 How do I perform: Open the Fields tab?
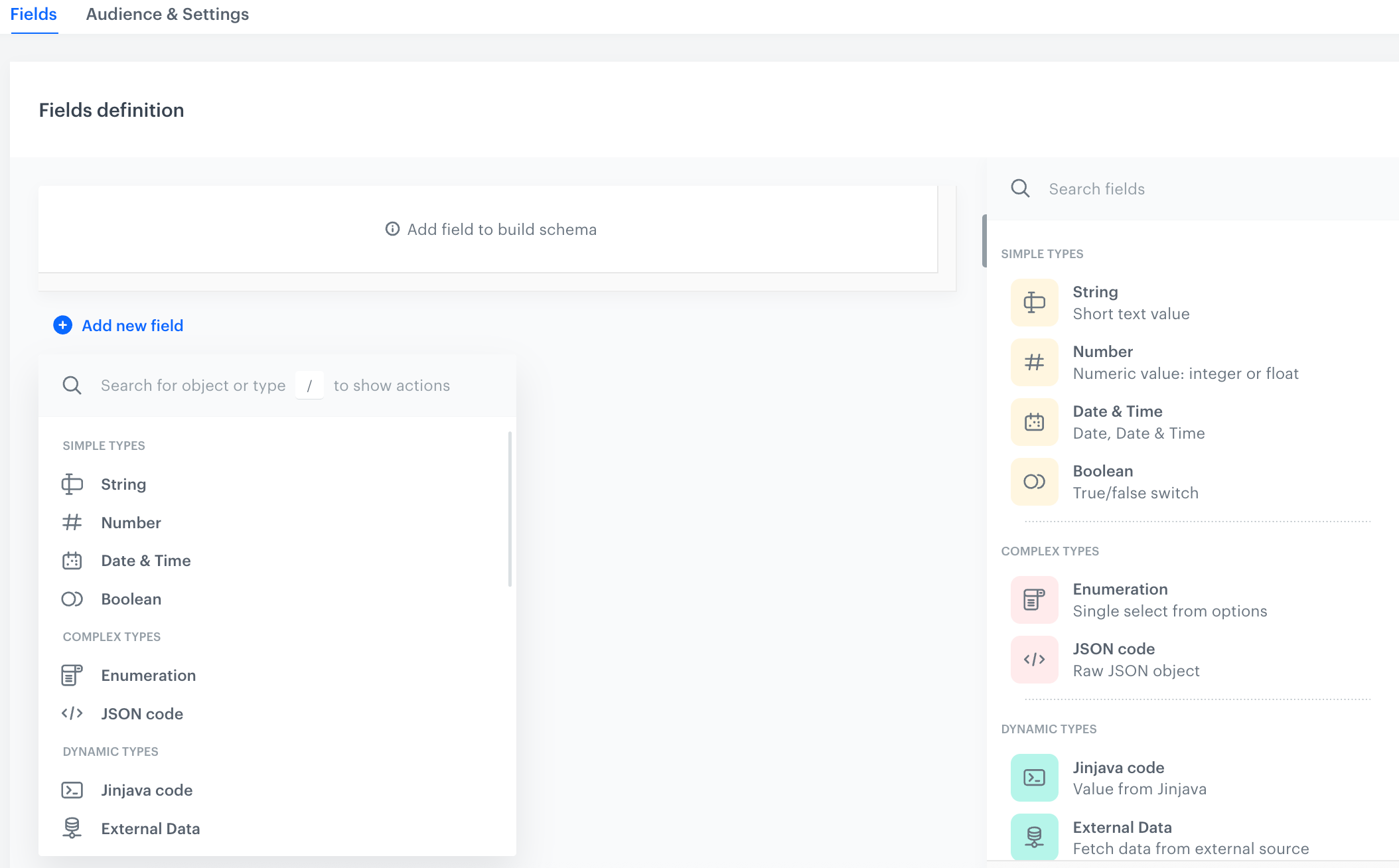[x=33, y=15]
